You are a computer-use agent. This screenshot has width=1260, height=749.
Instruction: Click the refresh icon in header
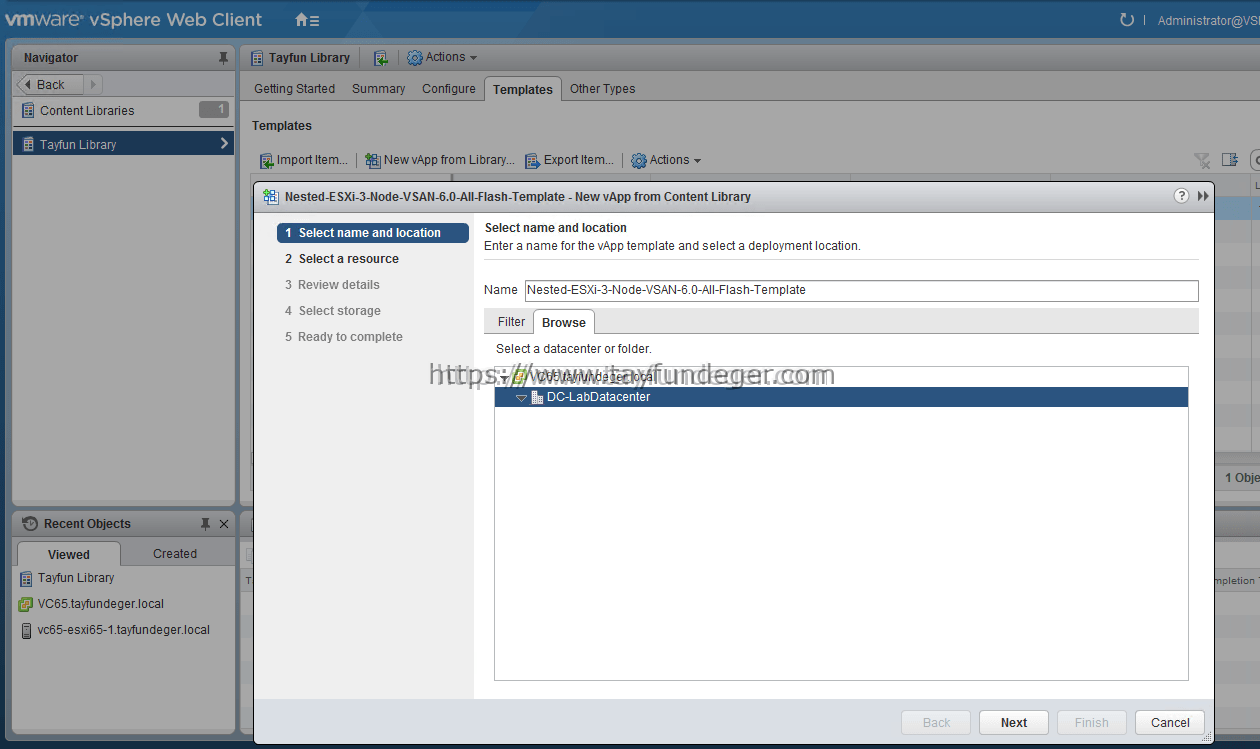click(1127, 20)
